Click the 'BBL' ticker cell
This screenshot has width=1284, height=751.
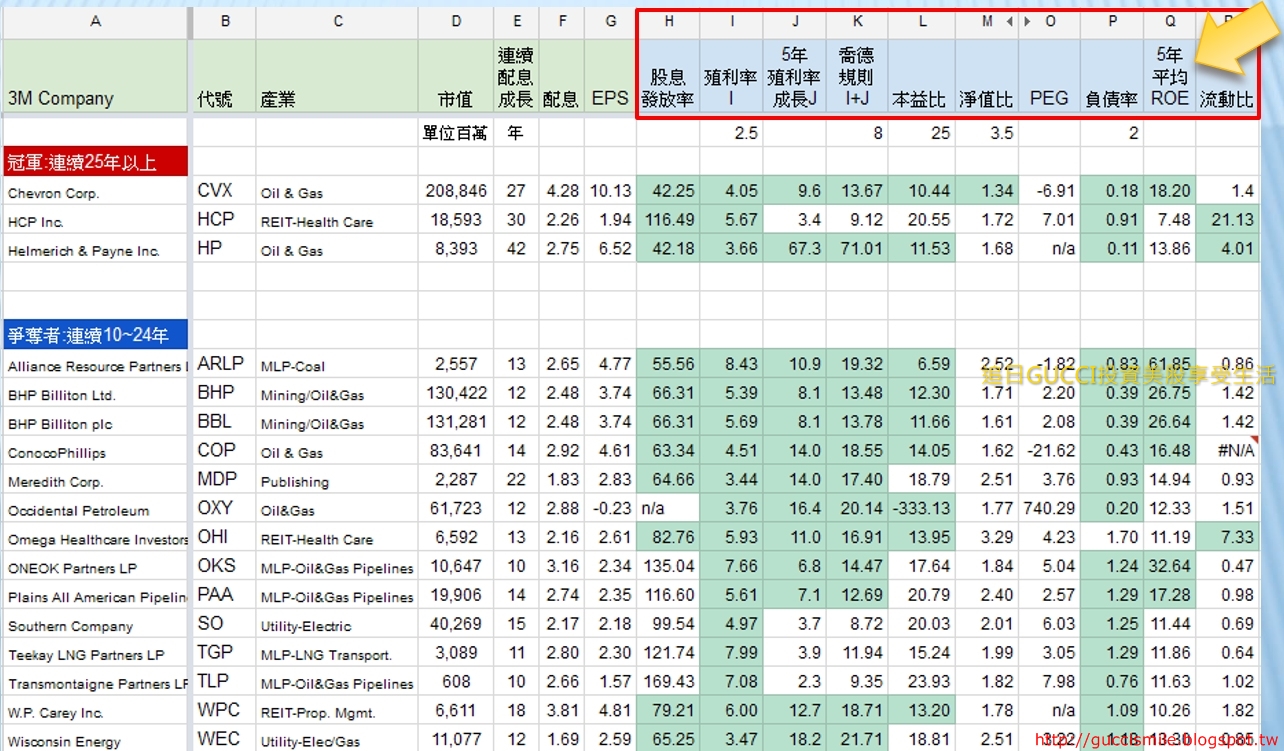pos(224,422)
